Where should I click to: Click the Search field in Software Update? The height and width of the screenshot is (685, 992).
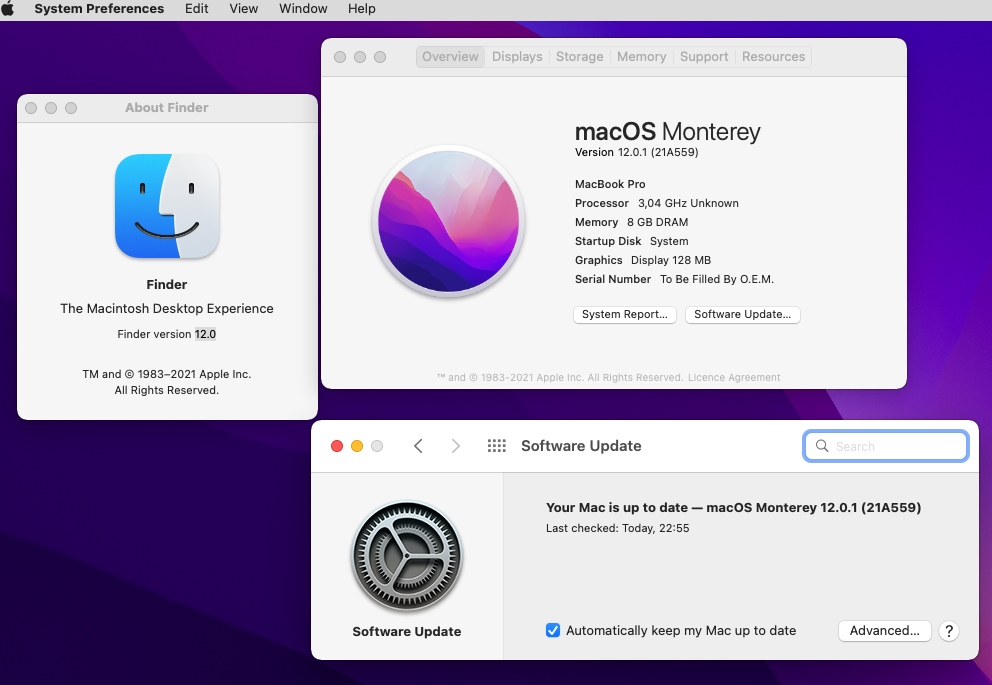[x=886, y=447]
